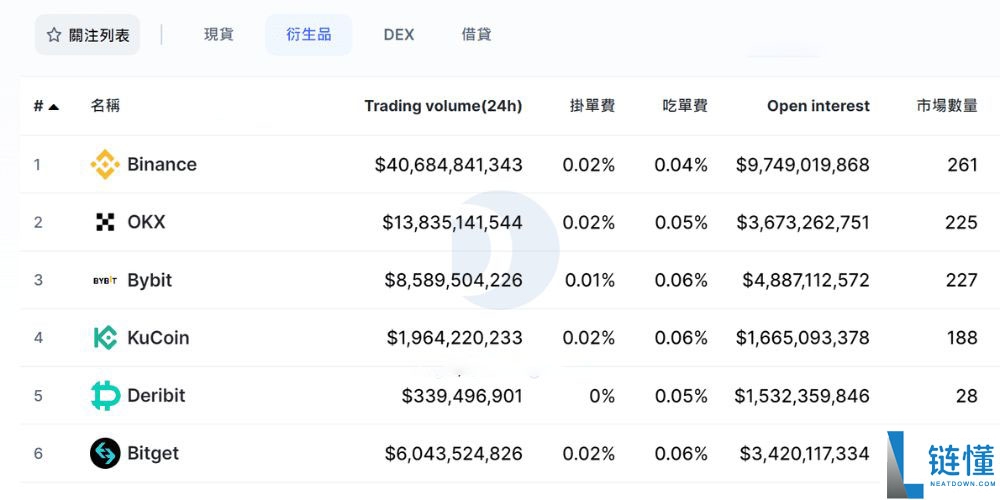Click the Deribit logo icon

(x=105, y=395)
